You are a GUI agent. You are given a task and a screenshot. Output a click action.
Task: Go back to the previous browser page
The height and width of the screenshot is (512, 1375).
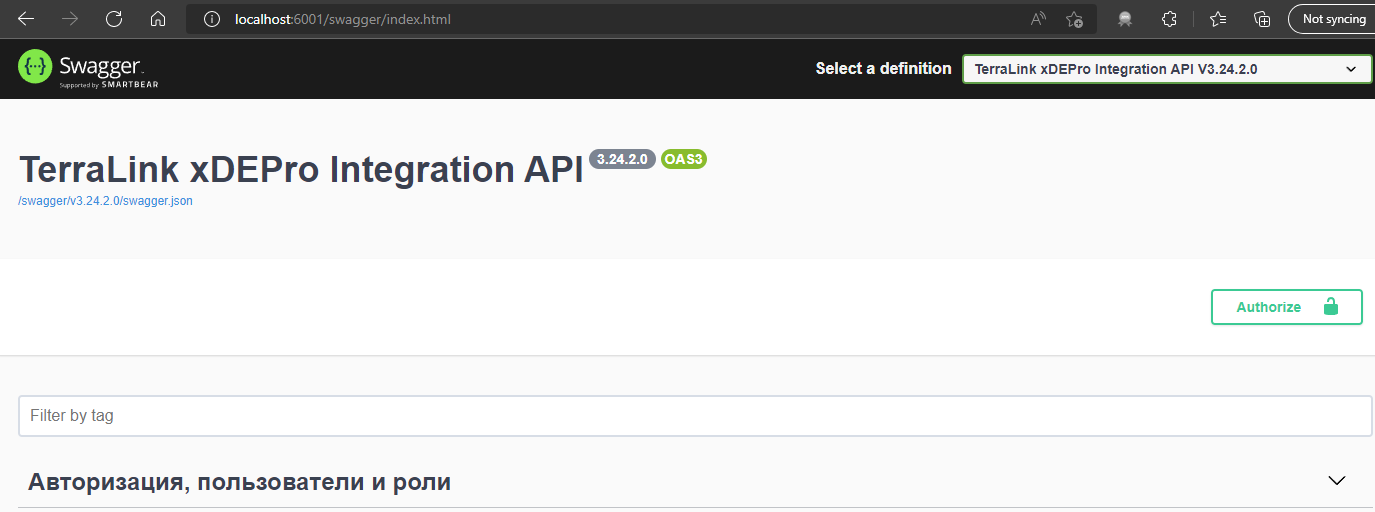pyautogui.click(x=26, y=19)
